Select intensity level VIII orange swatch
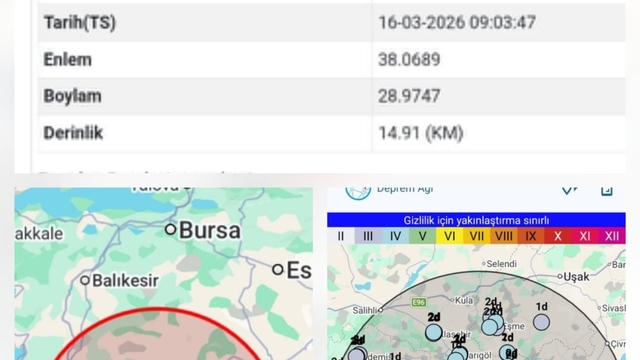Screen dimensions: 640x360 [504, 236]
